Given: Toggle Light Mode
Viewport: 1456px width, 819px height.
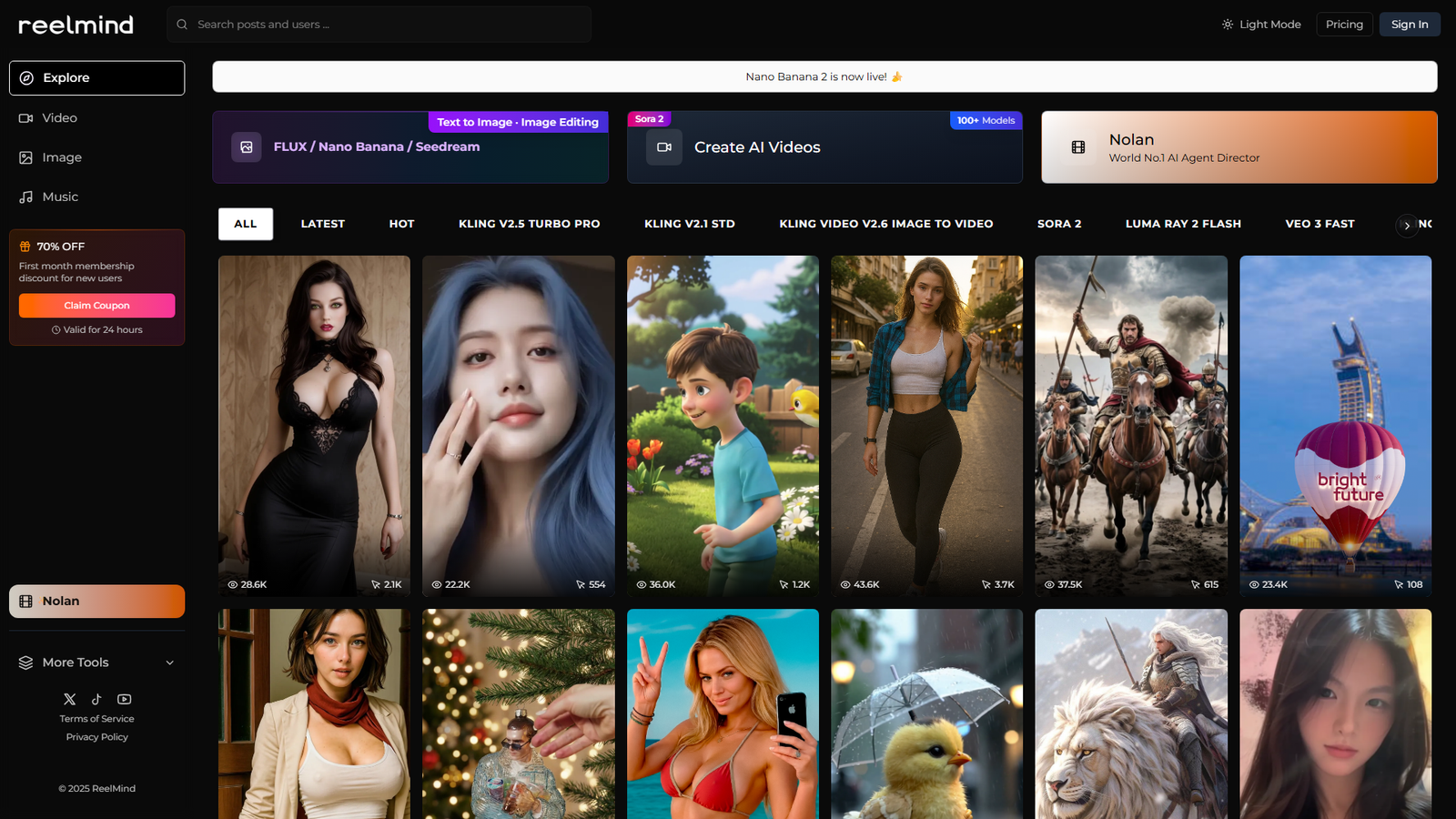Looking at the screenshot, I should coord(1261,25).
